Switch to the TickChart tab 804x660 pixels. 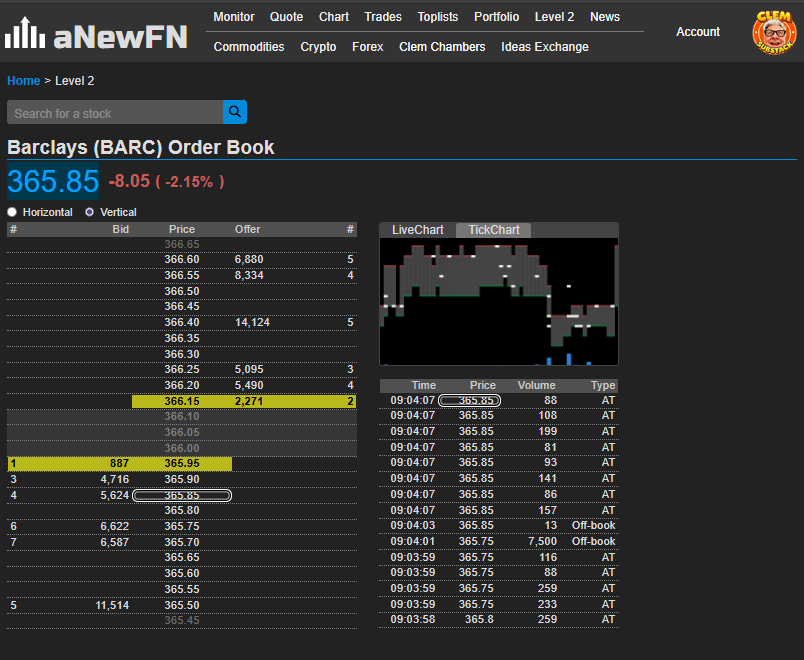(494, 230)
